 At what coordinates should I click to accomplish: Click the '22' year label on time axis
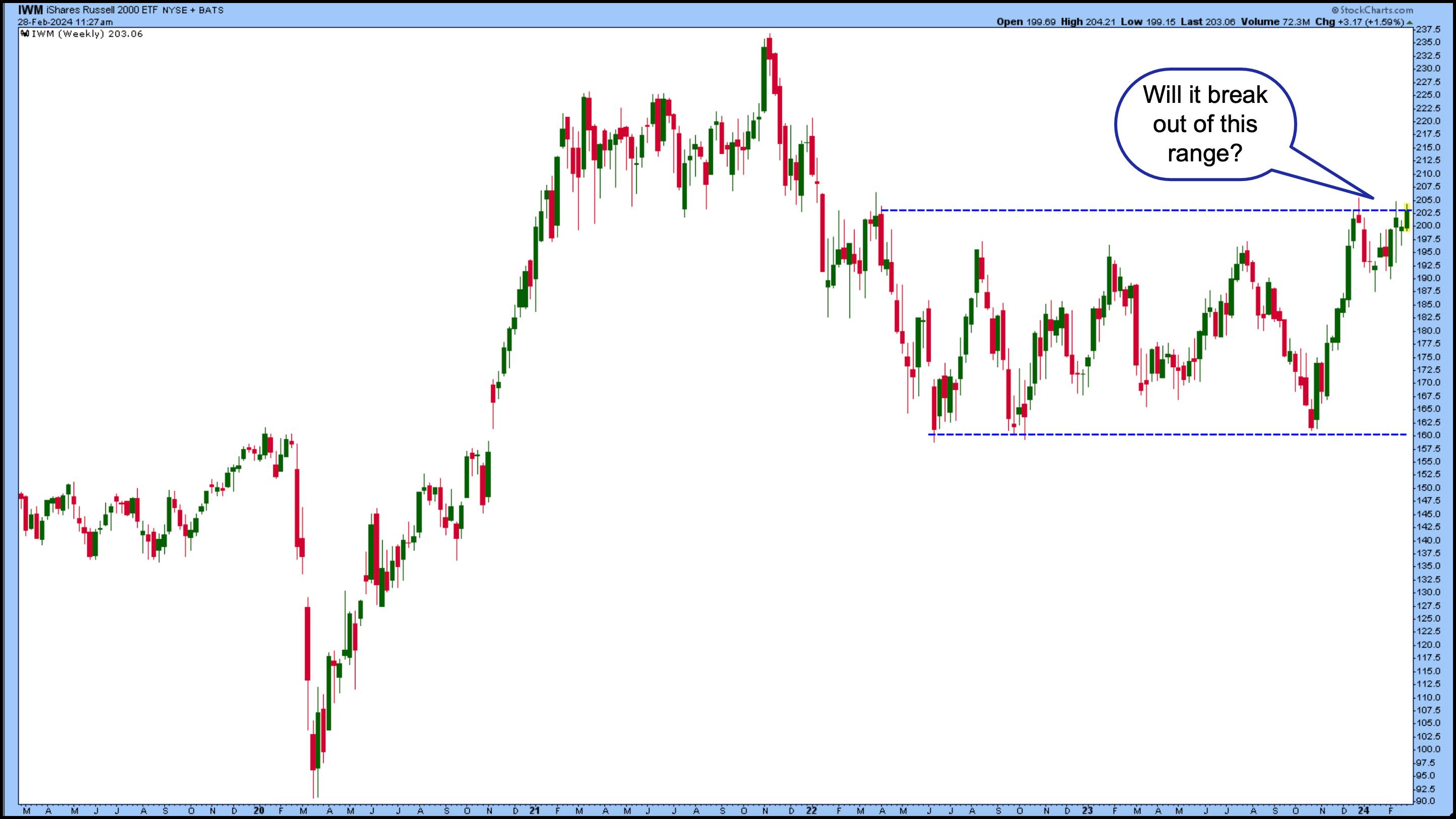[x=811, y=810]
